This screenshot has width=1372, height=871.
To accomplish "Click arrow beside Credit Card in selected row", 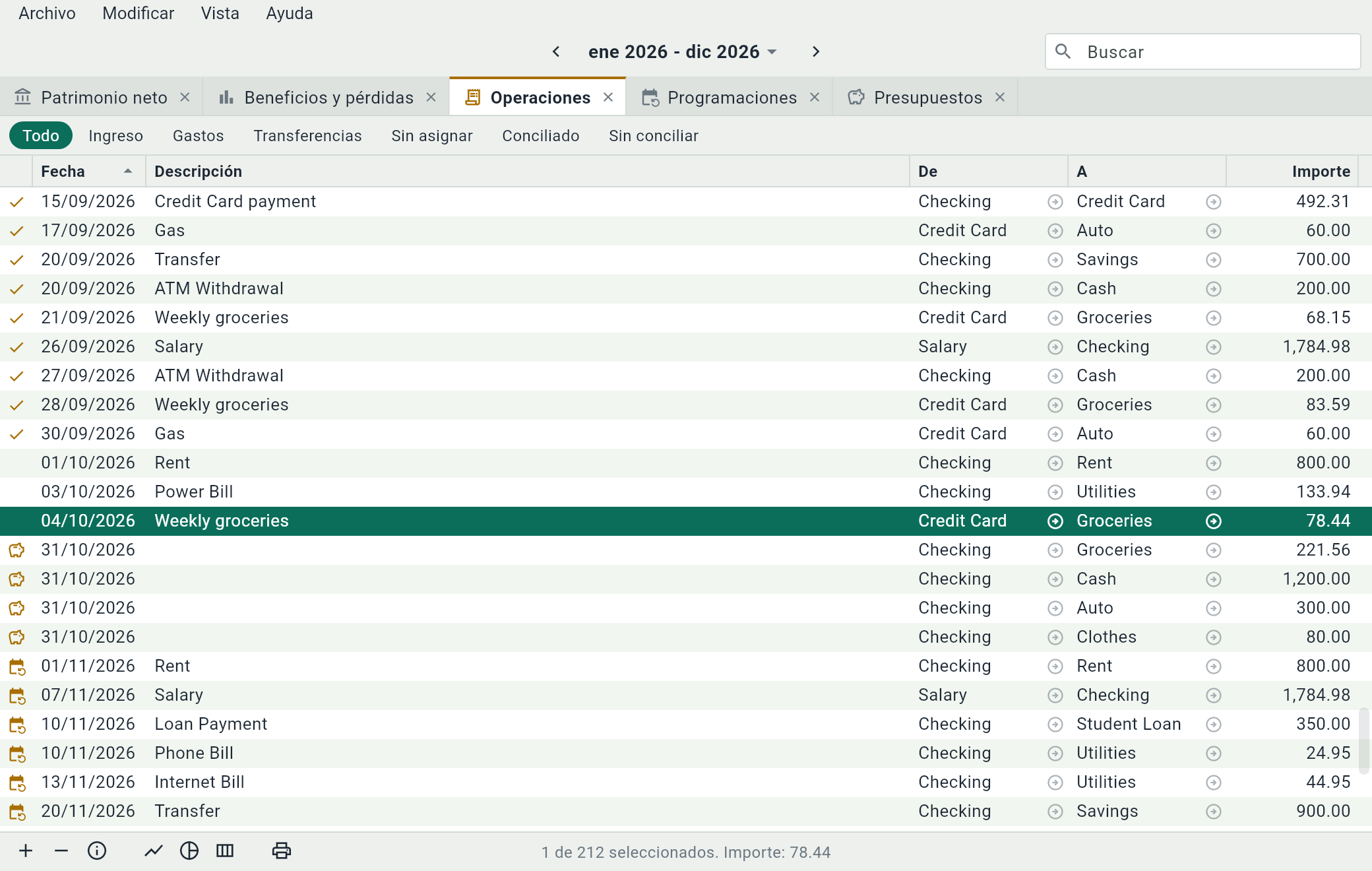I will click(1055, 521).
